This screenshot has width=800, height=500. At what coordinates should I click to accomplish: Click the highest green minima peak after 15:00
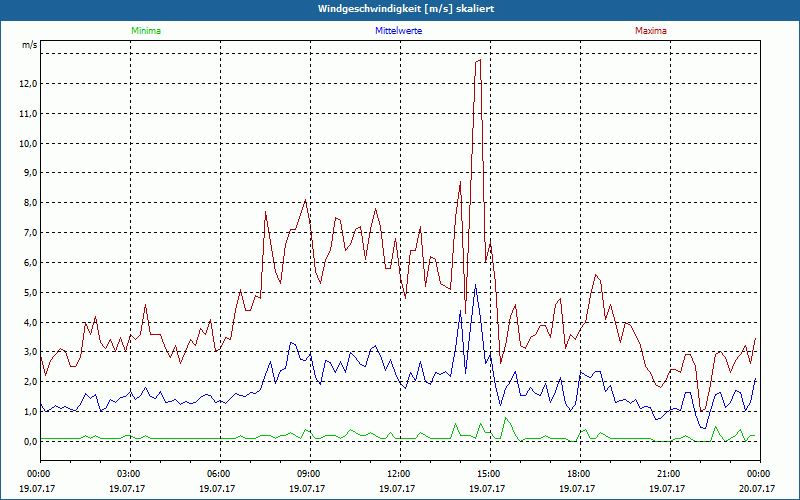[x=506, y=418]
